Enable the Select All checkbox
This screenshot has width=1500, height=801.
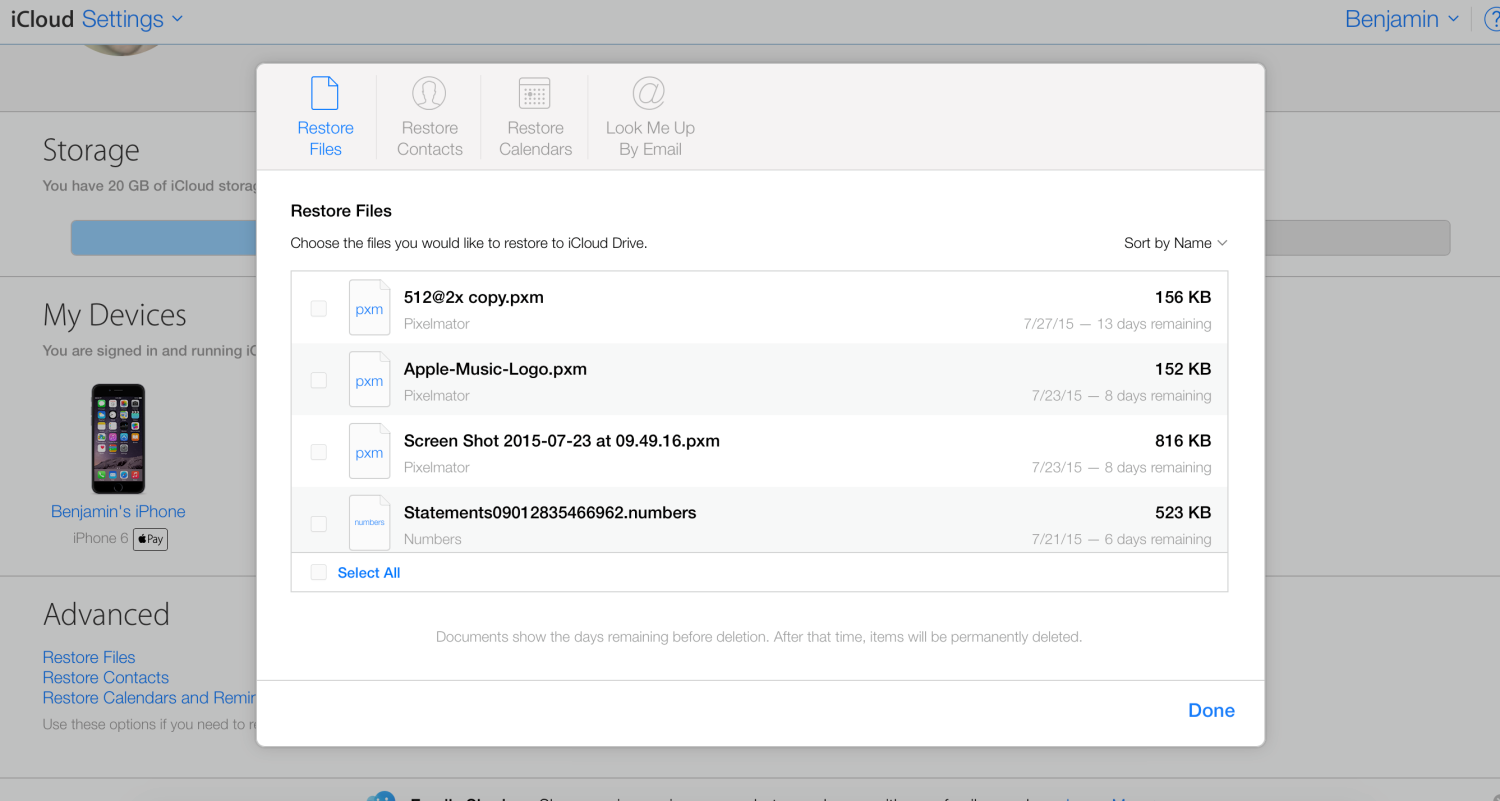coord(318,571)
